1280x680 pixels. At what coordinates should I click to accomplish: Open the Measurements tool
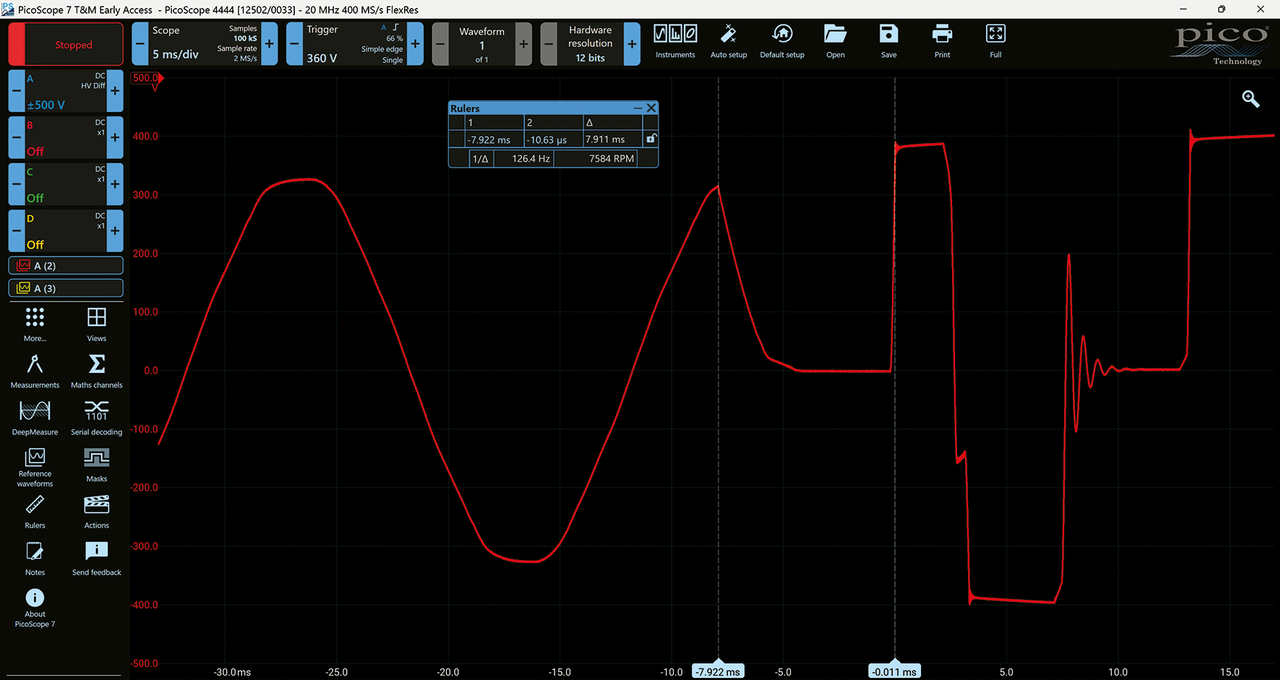[35, 371]
